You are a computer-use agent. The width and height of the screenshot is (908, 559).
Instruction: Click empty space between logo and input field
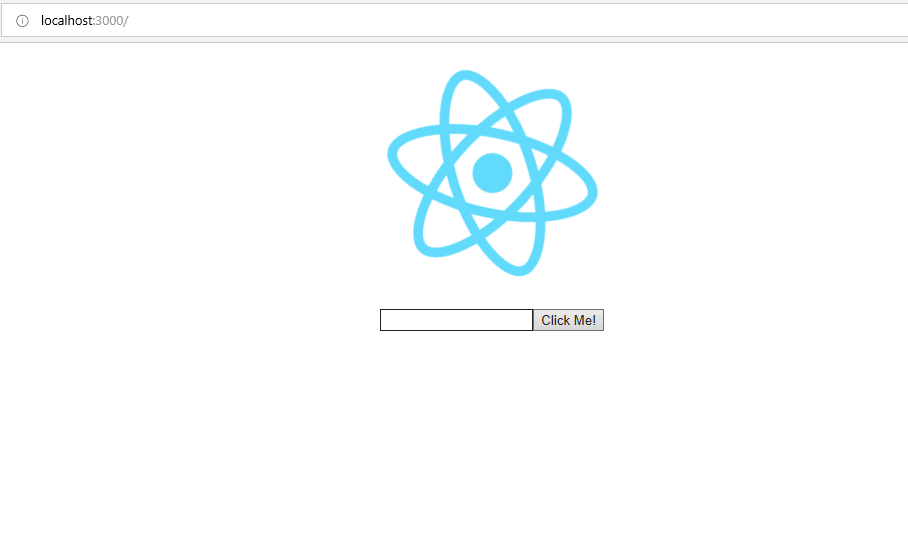[492, 293]
